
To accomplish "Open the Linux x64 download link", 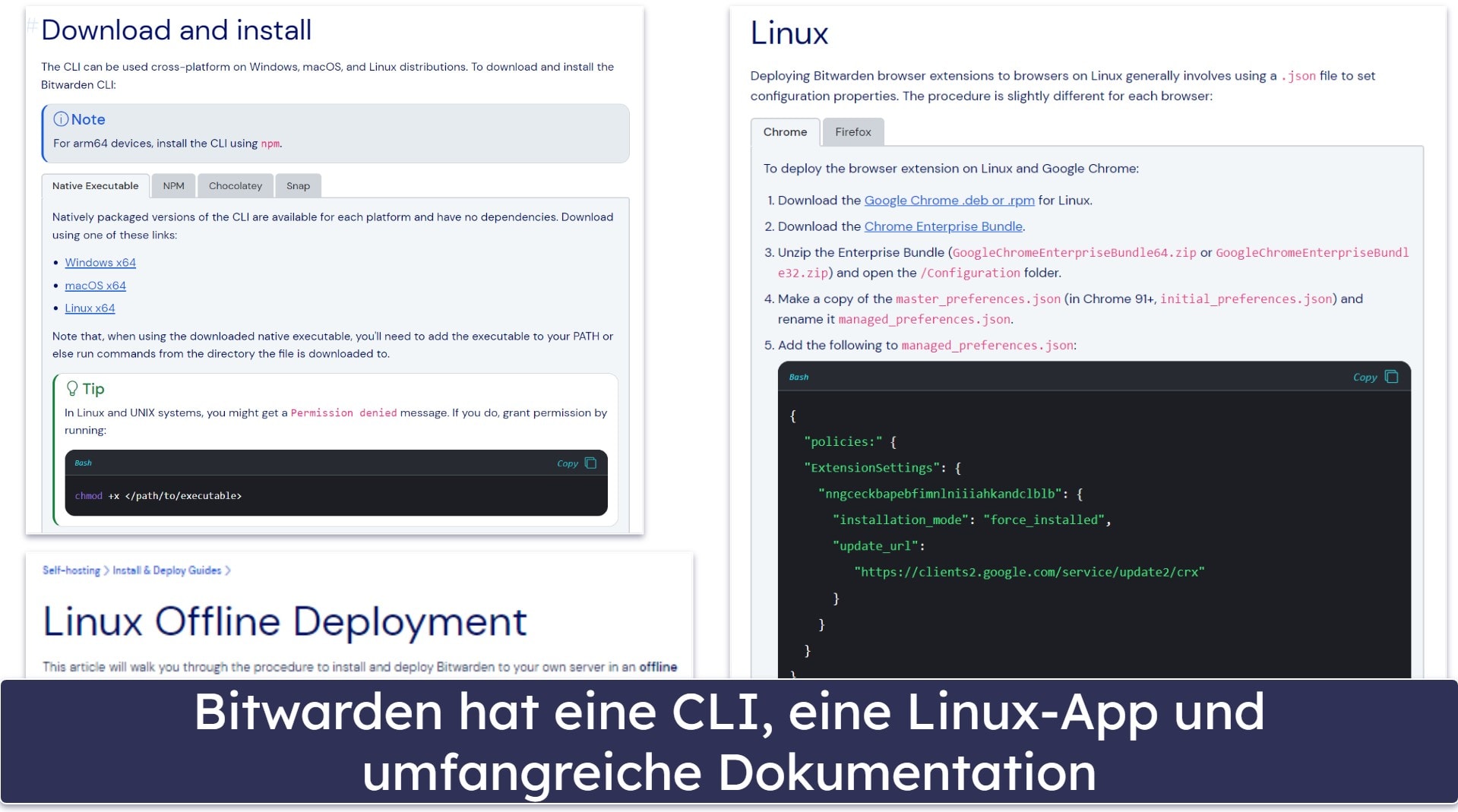I will (x=90, y=308).
